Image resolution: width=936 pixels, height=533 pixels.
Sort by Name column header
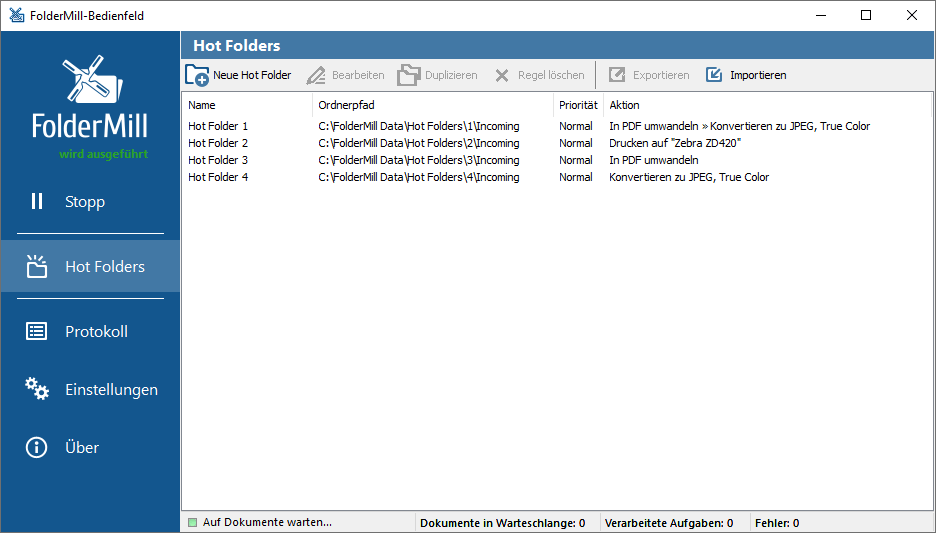(x=247, y=105)
